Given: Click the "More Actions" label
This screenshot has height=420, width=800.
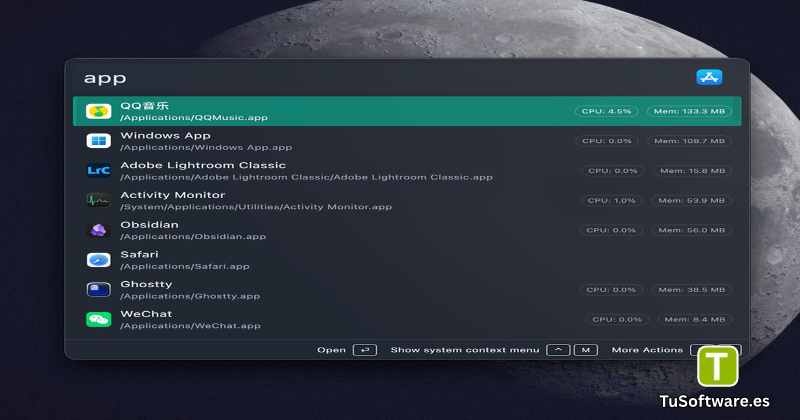Looking at the screenshot, I should [647, 350].
